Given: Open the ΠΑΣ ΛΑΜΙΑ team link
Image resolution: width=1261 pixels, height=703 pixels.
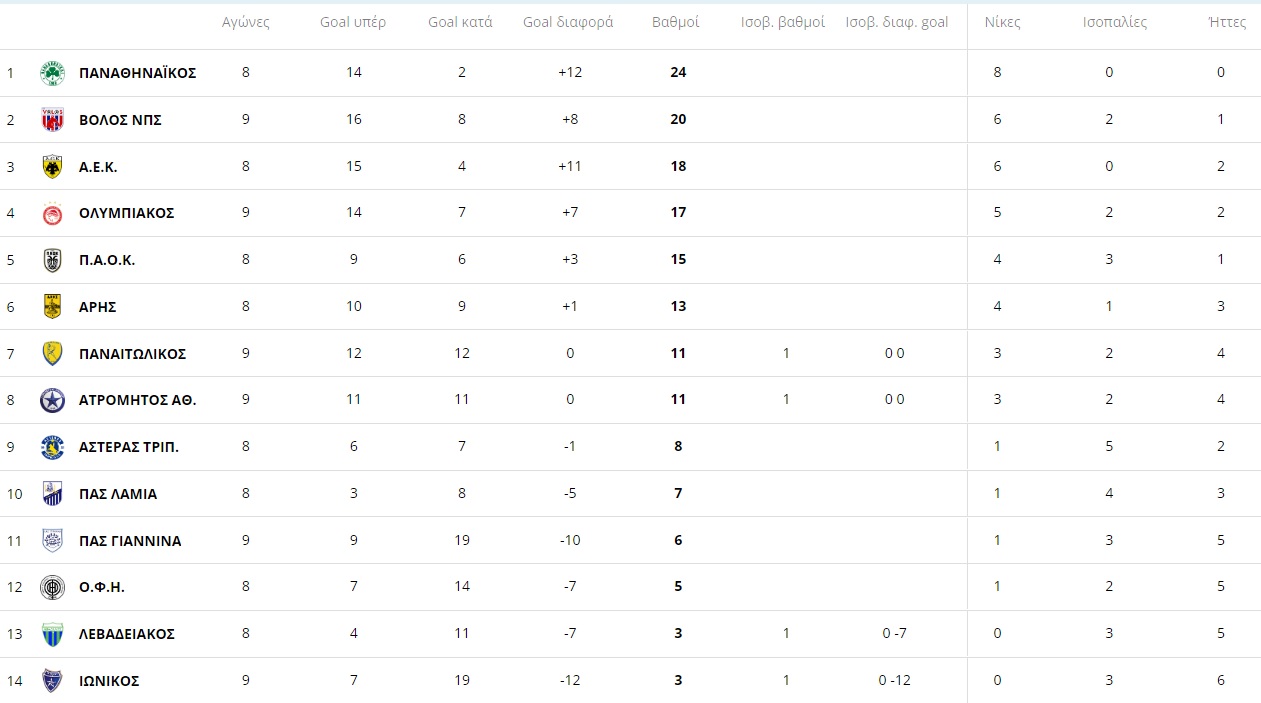Looking at the screenshot, I should (118, 494).
